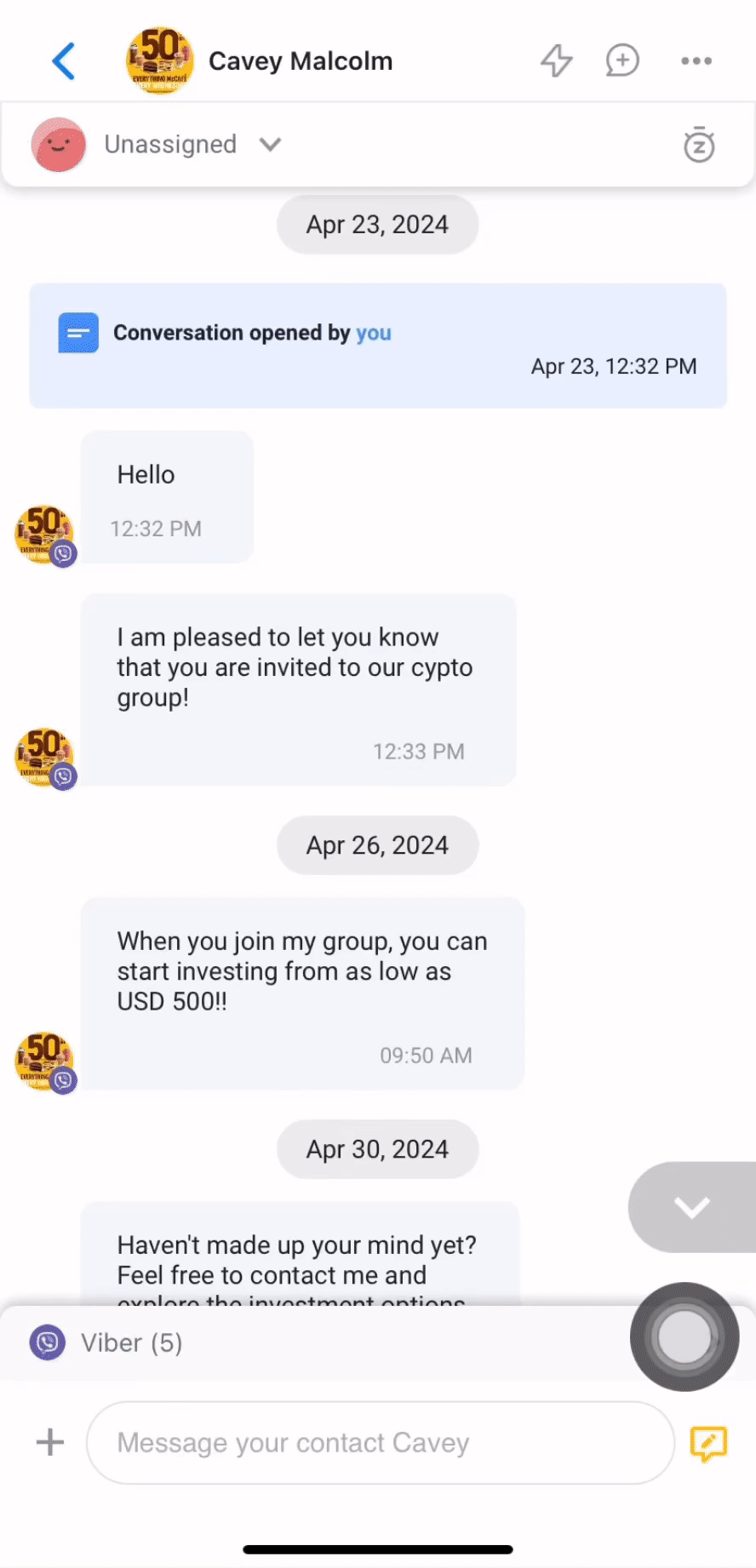Tap the snooze timer icon
The width and height of the screenshot is (756, 1568).
(x=699, y=145)
